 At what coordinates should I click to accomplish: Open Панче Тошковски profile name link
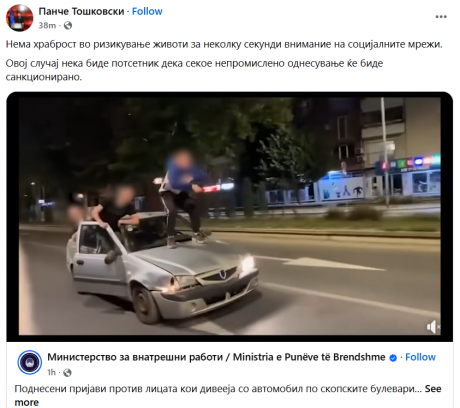coord(81,11)
